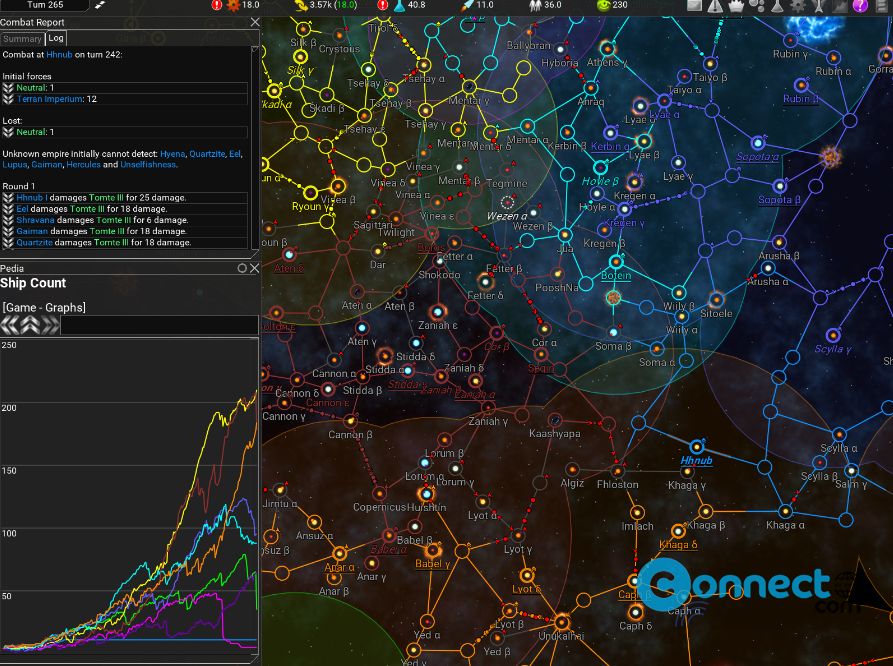This screenshot has height=666, width=893.
Task: Expand the Quartzite damages Tomte III row
Action: point(125,242)
